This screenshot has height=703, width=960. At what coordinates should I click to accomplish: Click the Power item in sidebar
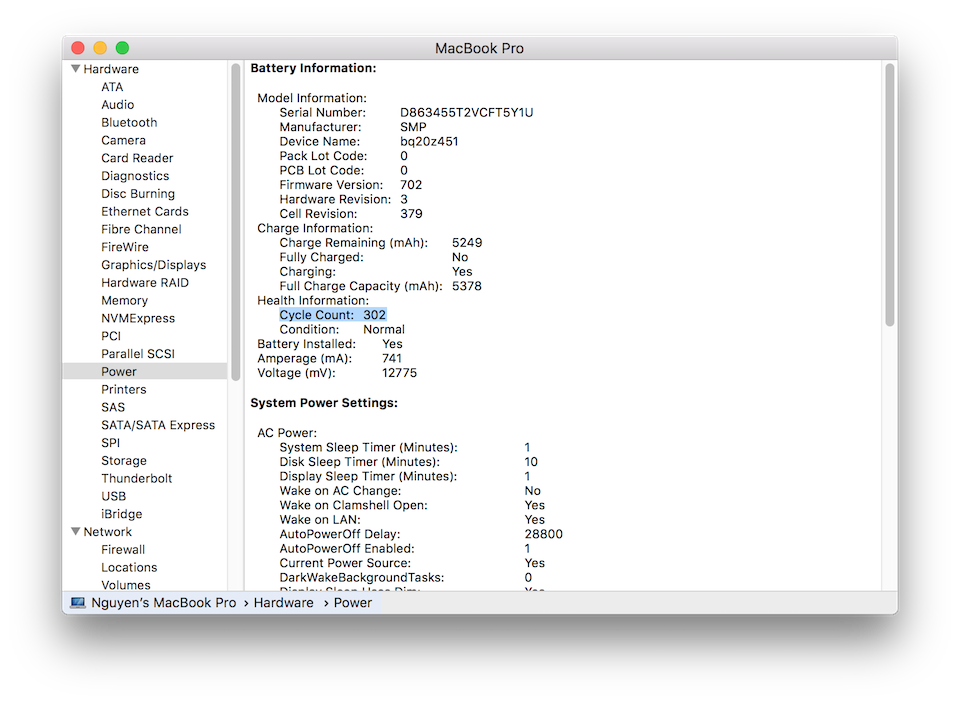pos(118,371)
